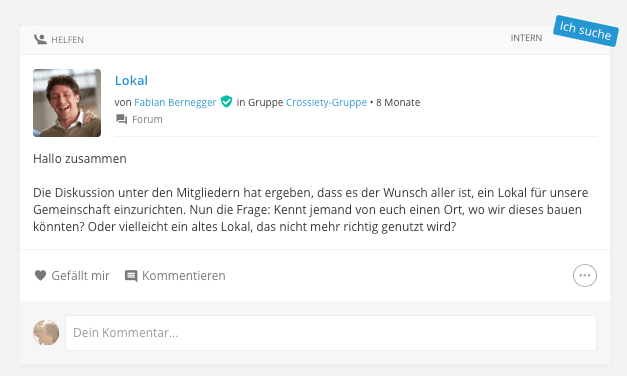Click the comment bubble icon
The height and width of the screenshot is (376, 627).
(x=131, y=276)
